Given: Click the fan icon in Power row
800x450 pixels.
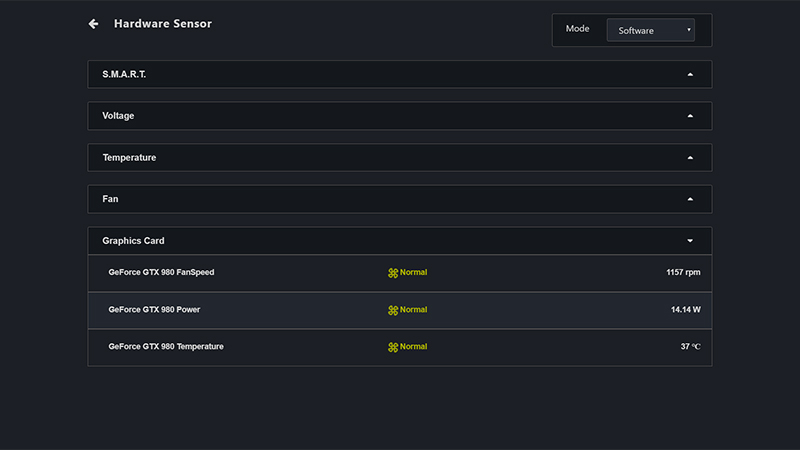Looking at the screenshot, I should 393,310.
